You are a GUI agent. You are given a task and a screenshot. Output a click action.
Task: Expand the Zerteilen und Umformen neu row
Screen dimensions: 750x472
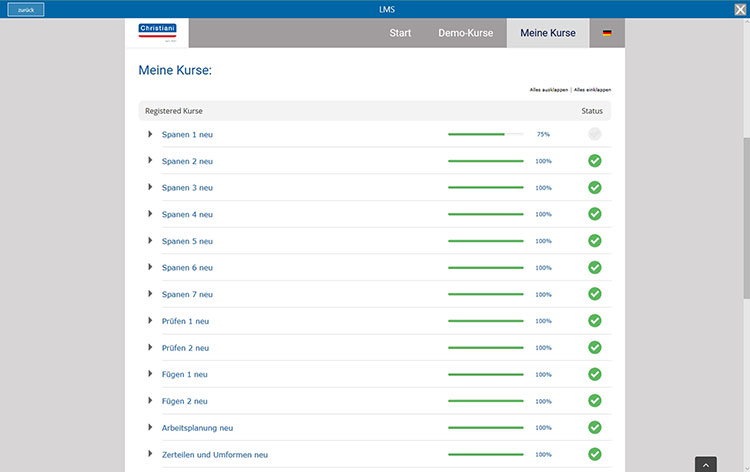click(x=150, y=453)
